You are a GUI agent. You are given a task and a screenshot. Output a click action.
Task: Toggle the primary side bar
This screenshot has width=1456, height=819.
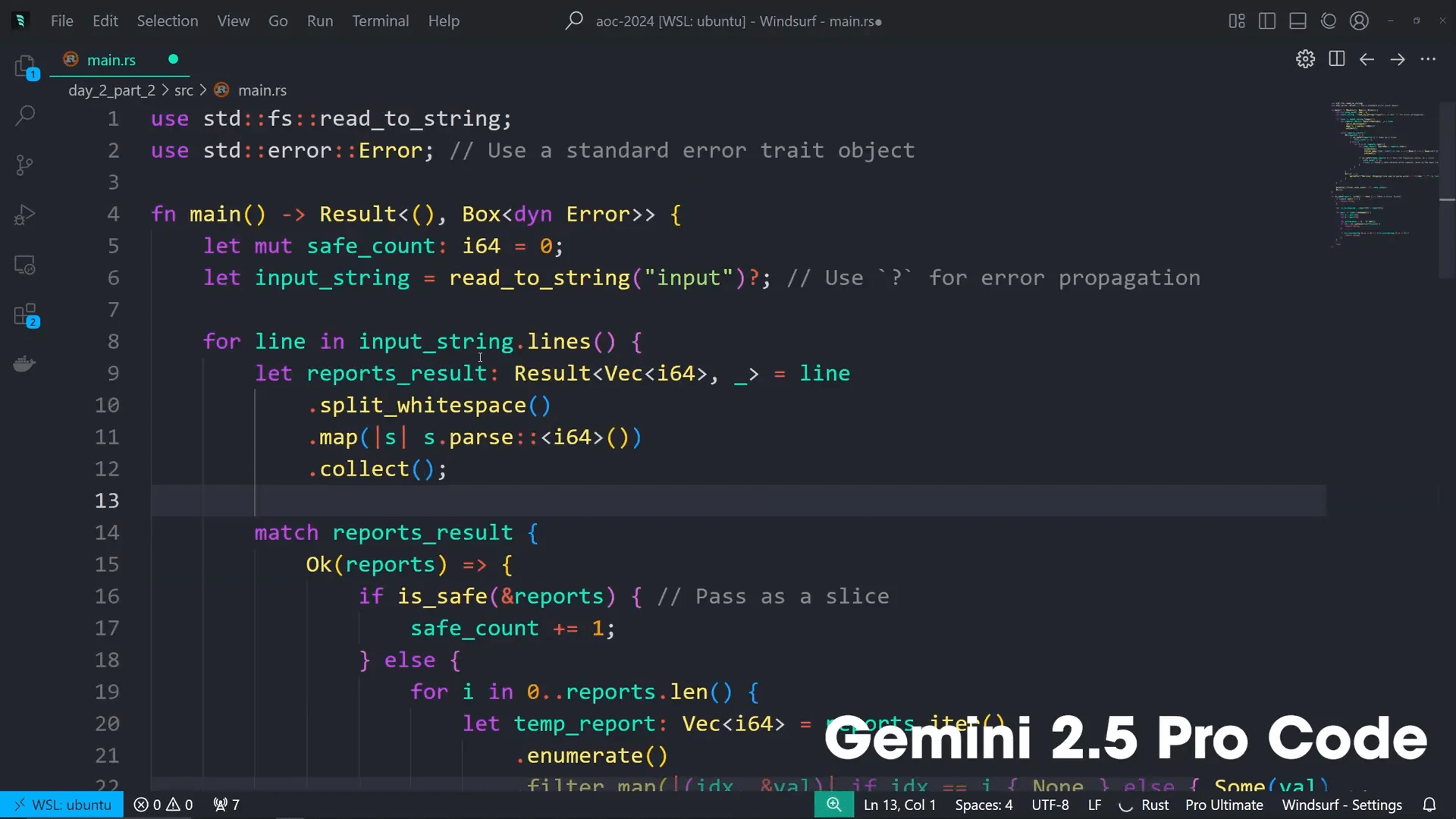pos(1267,20)
